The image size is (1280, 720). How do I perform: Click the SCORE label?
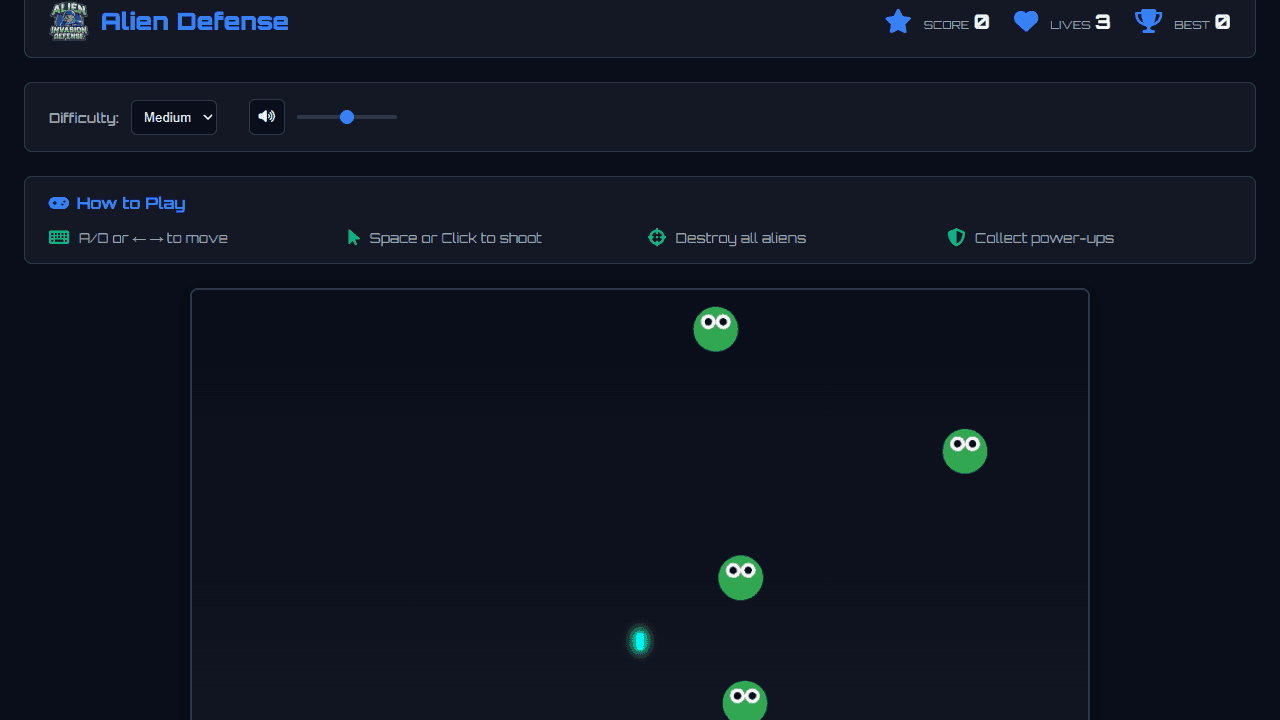pyautogui.click(x=946, y=24)
